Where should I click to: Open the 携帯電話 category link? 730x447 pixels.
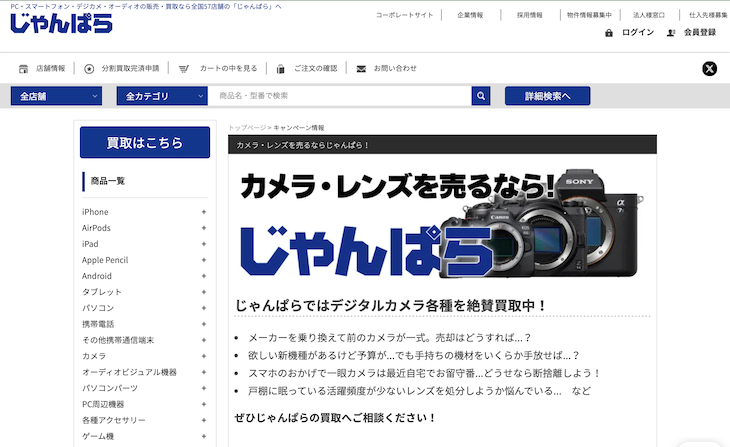(98, 324)
